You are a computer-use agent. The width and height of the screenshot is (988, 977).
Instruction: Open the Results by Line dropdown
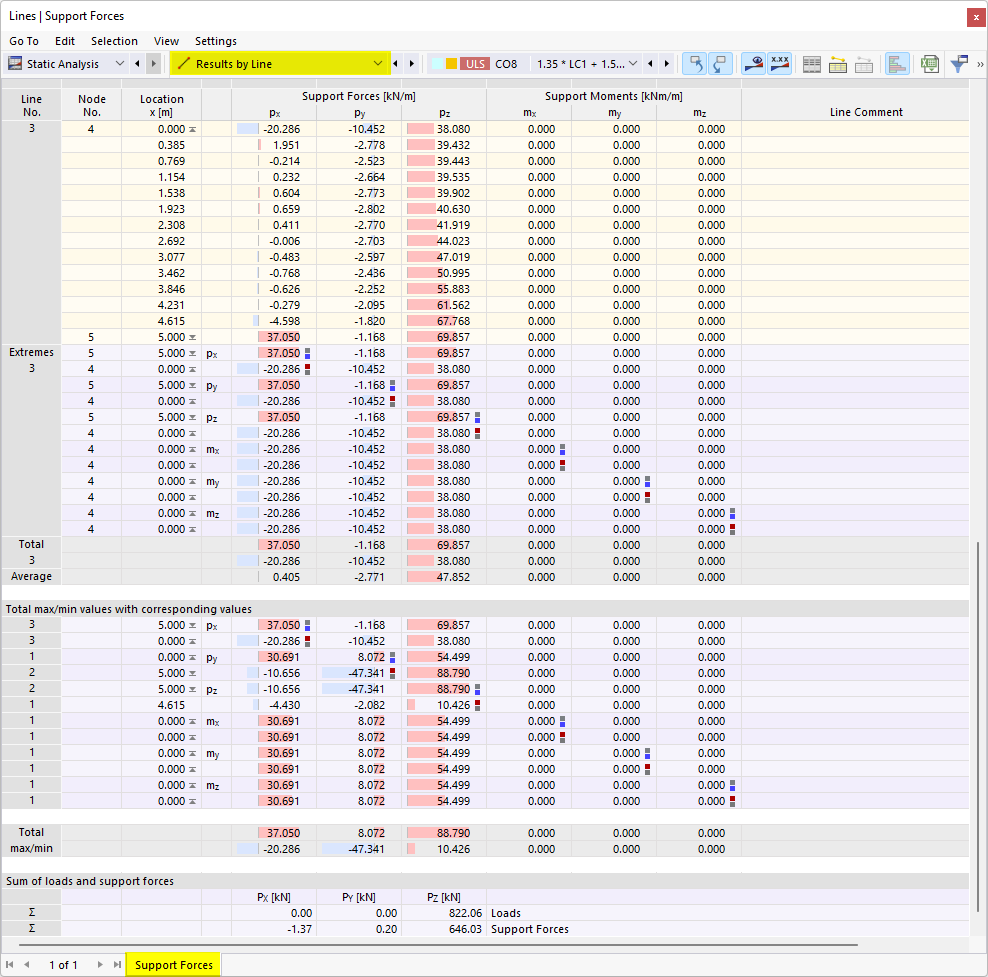[x=380, y=63]
